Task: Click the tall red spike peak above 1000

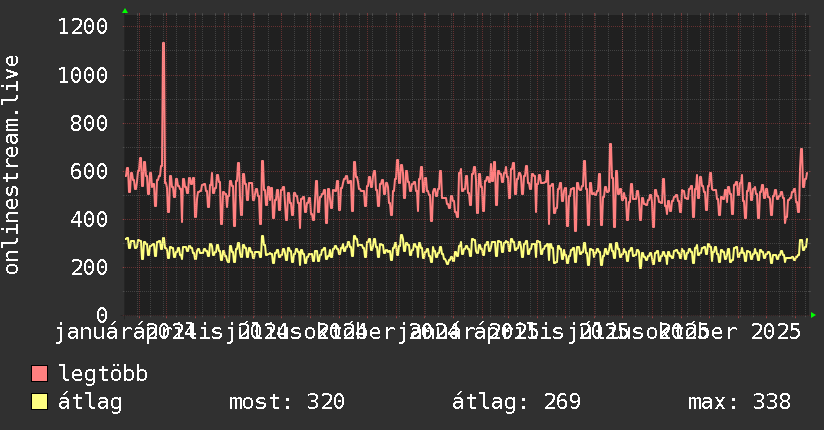Action: [163, 44]
